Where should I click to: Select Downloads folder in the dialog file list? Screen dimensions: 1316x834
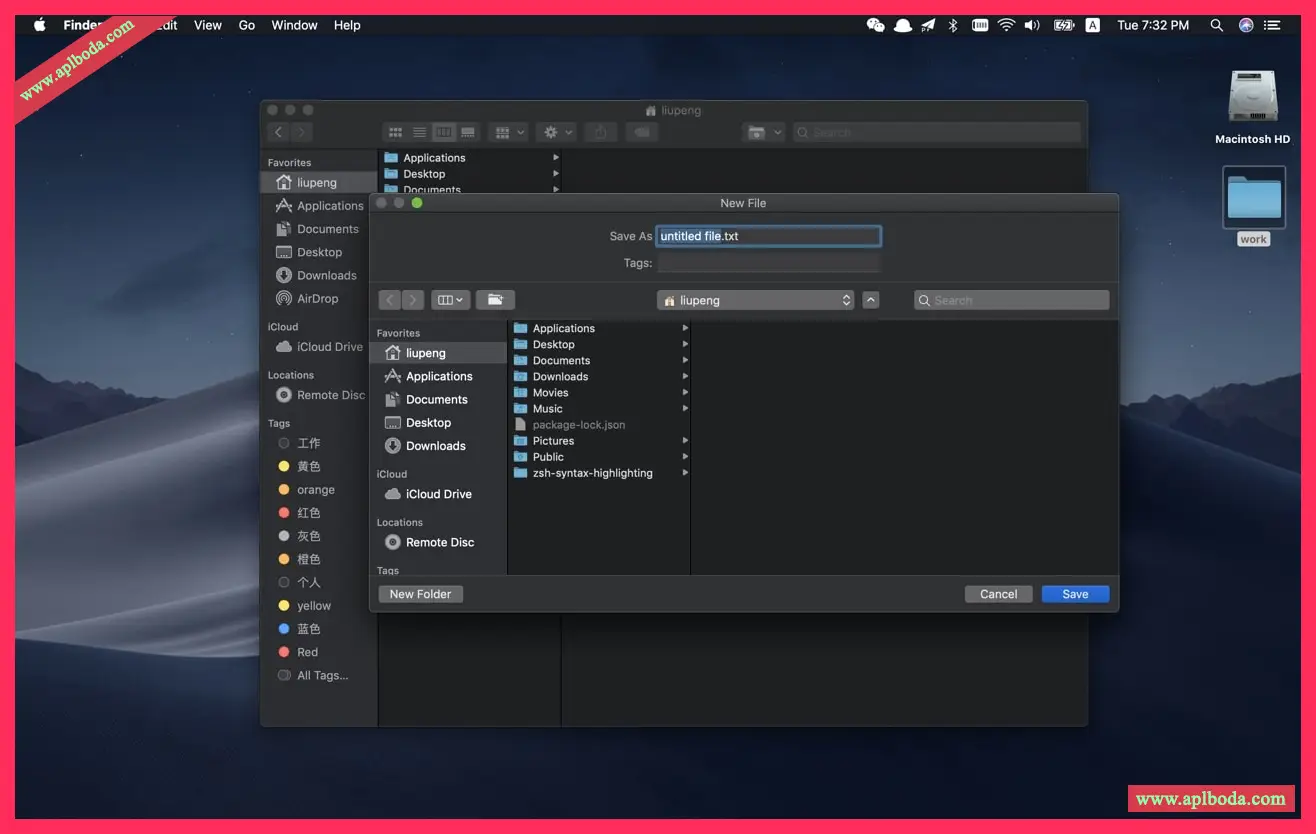560,377
